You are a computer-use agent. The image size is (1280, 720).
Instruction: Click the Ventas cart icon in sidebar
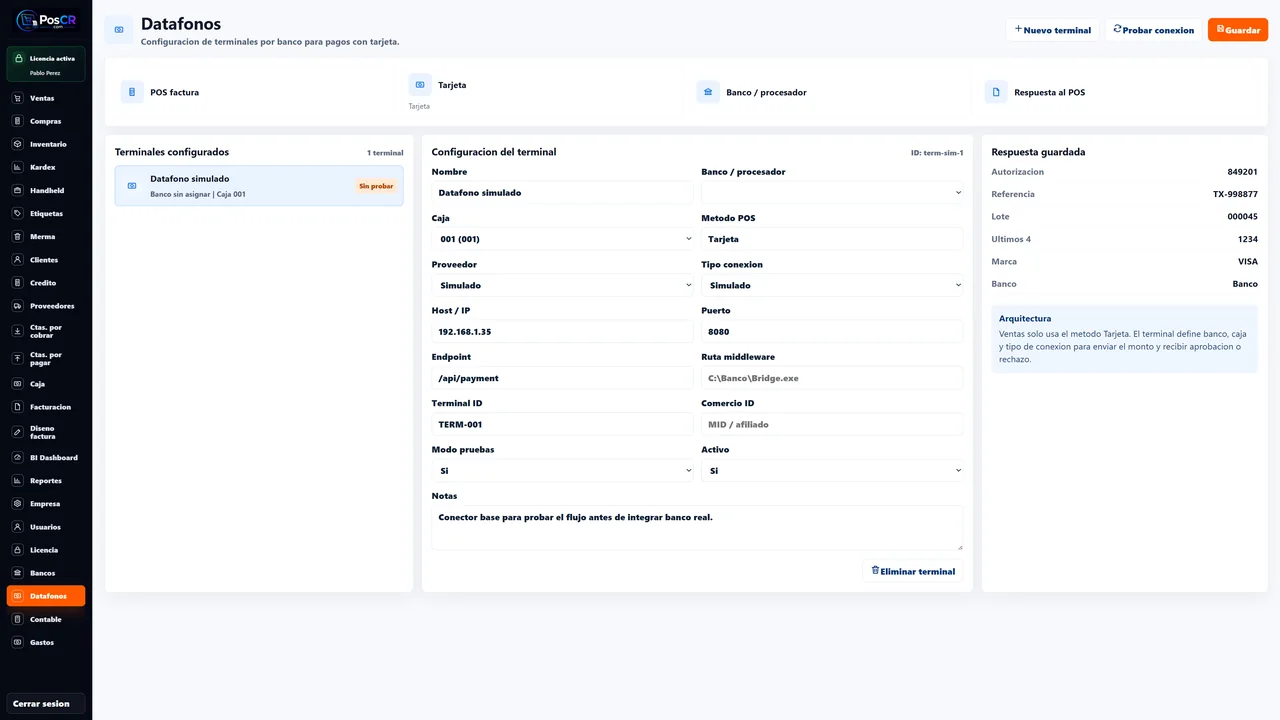tap(17, 98)
